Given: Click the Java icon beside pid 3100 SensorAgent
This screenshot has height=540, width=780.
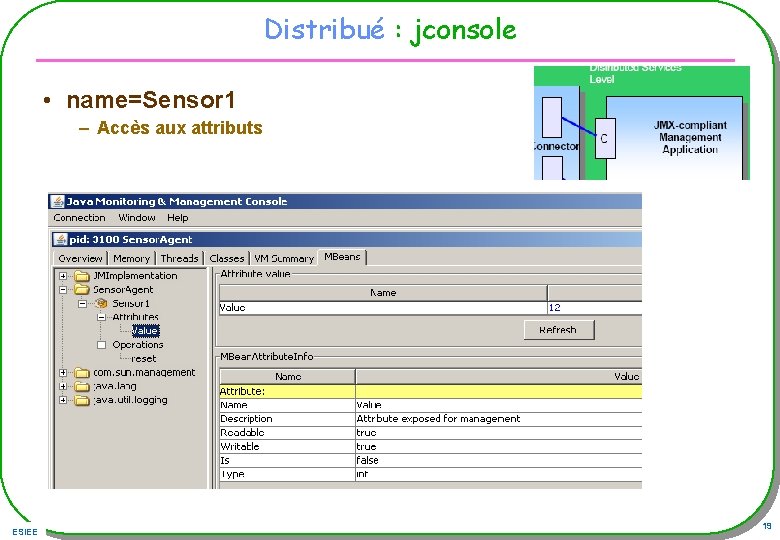Looking at the screenshot, I should pos(60,239).
